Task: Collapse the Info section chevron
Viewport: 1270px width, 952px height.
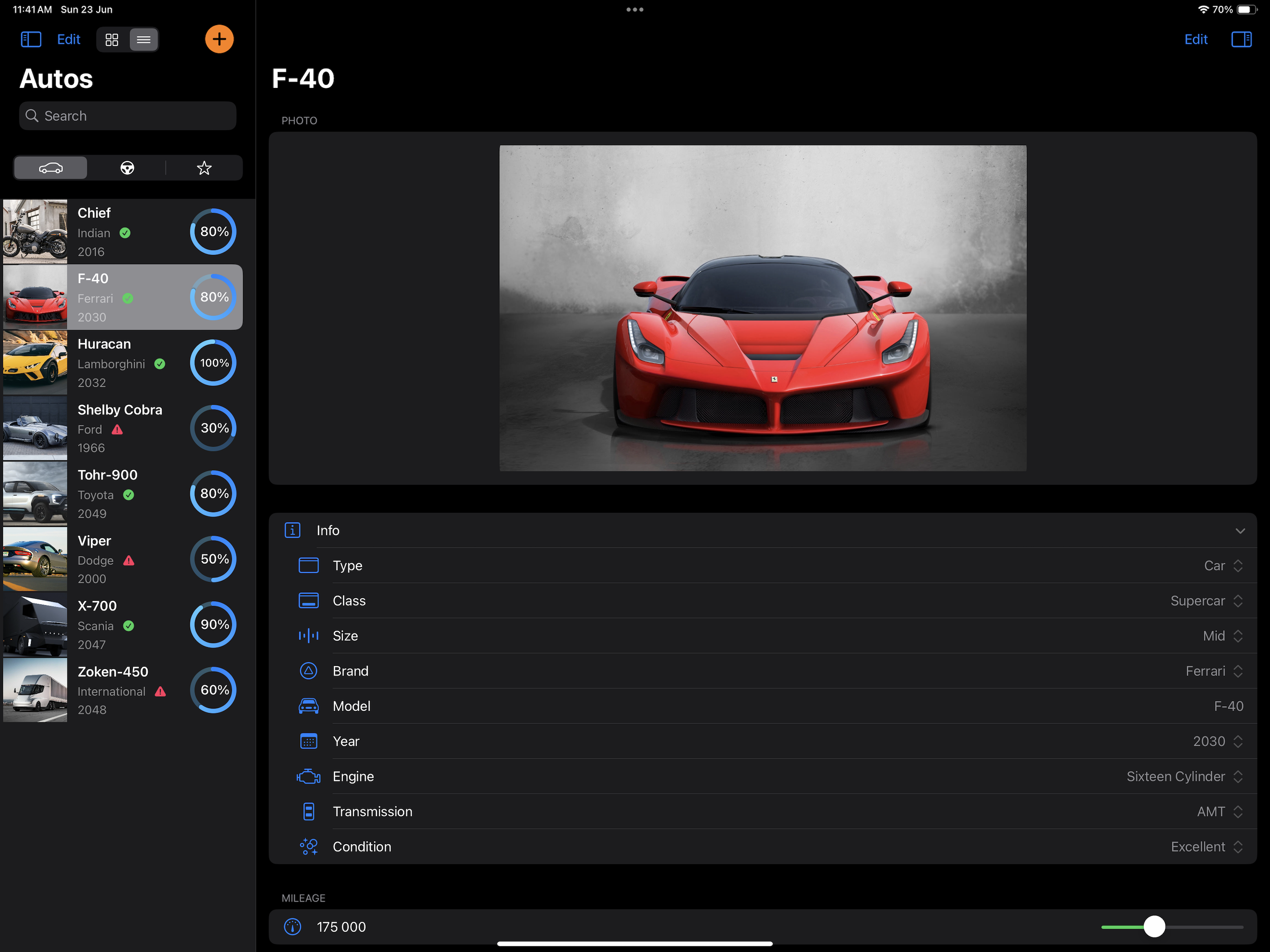Action: click(x=1240, y=530)
